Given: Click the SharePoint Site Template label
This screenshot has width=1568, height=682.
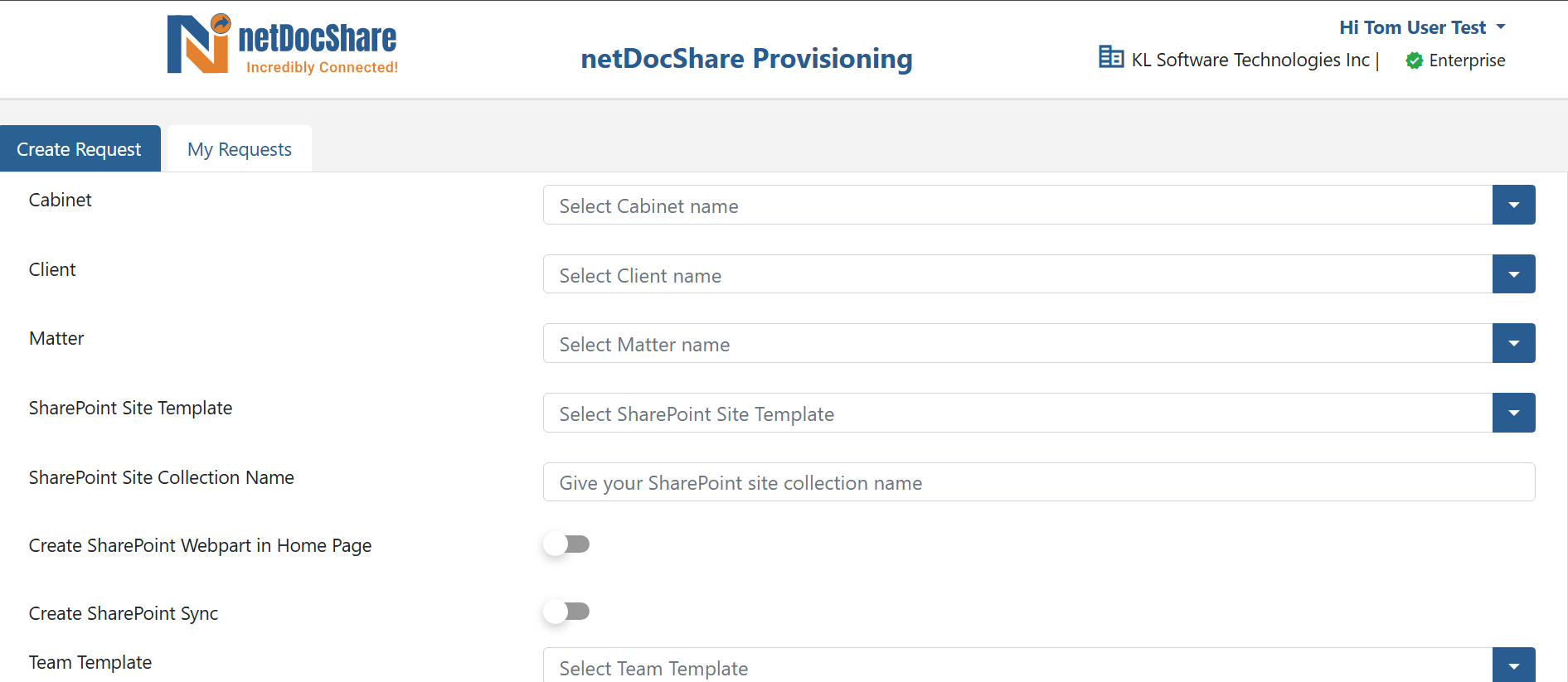Looking at the screenshot, I should (130, 408).
